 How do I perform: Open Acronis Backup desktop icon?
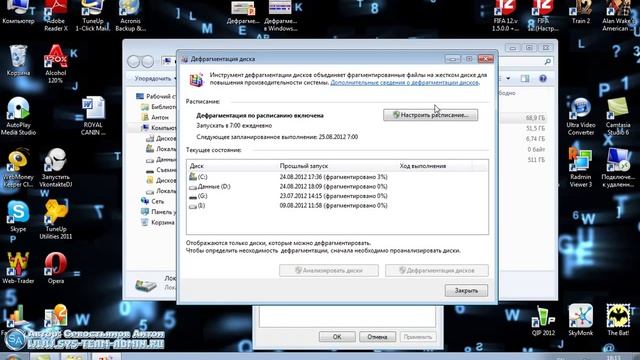coord(130,16)
